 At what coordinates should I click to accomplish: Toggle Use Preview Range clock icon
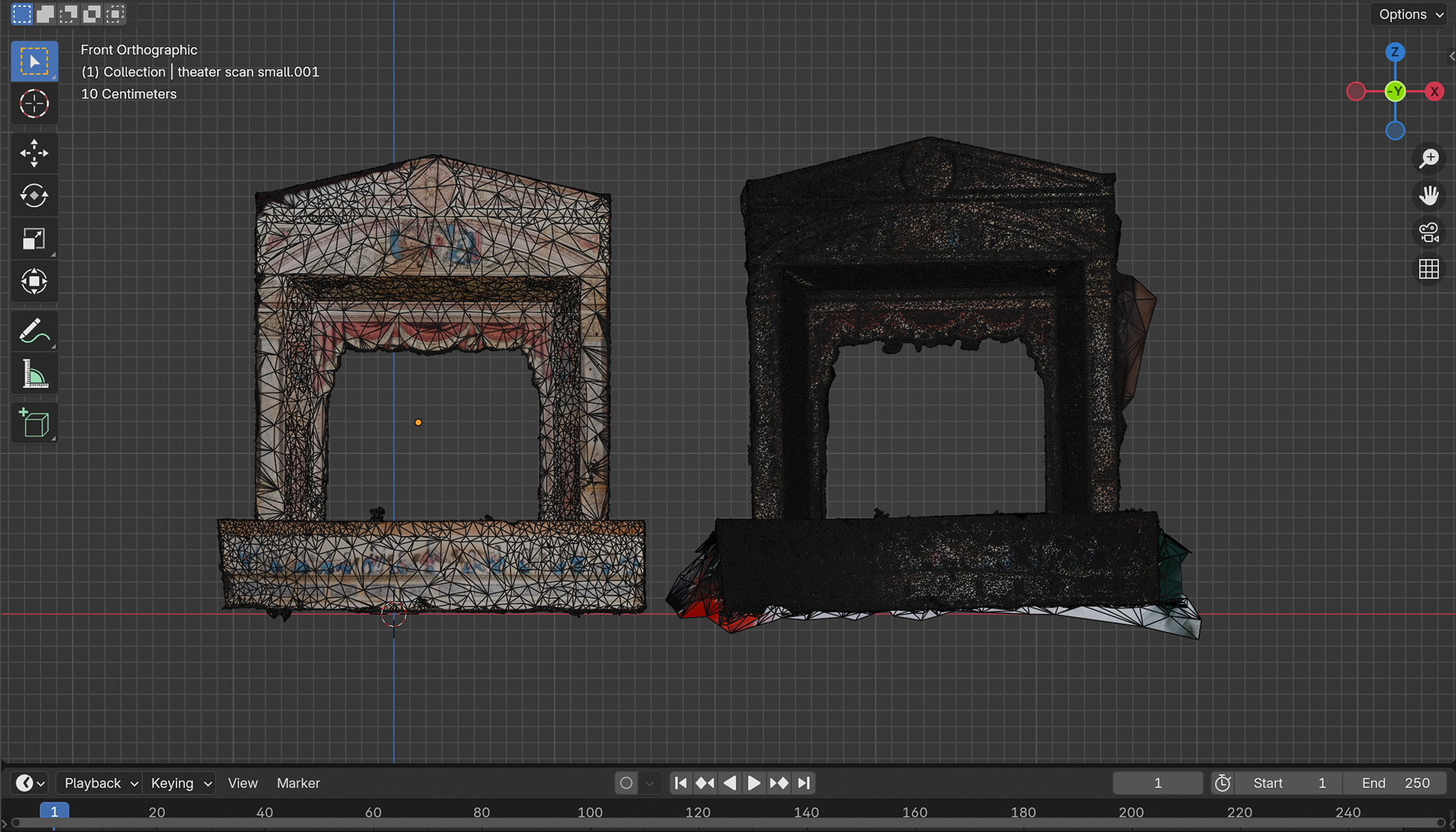[x=1222, y=783]
